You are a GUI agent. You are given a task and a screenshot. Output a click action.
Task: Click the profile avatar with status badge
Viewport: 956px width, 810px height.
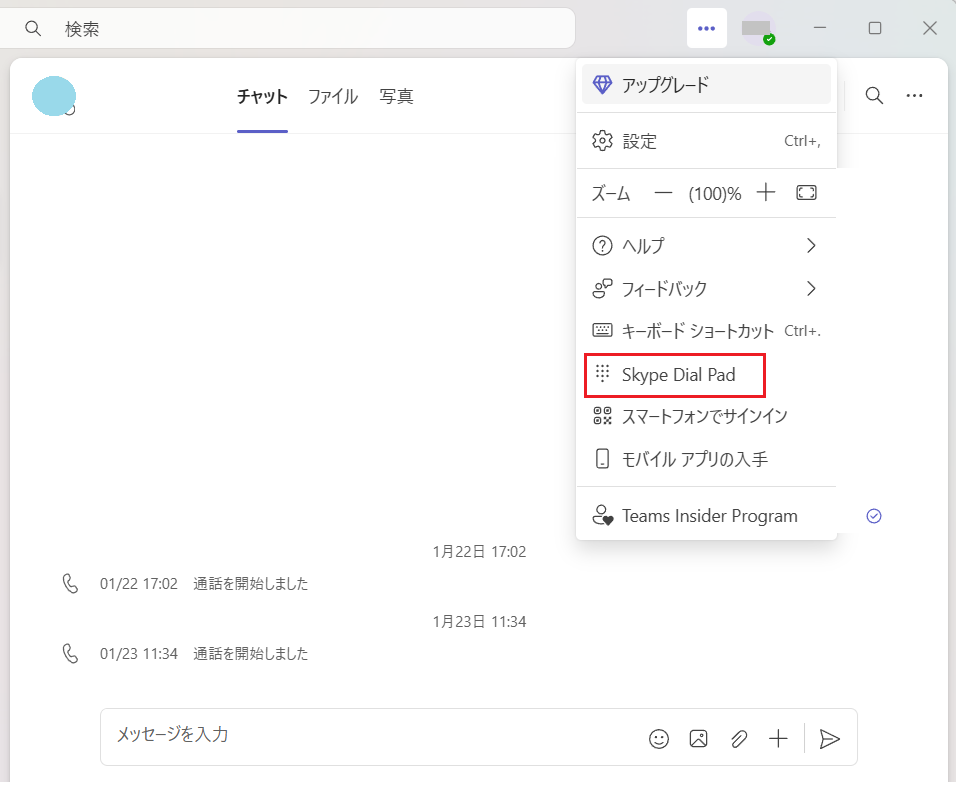(758, 29)
